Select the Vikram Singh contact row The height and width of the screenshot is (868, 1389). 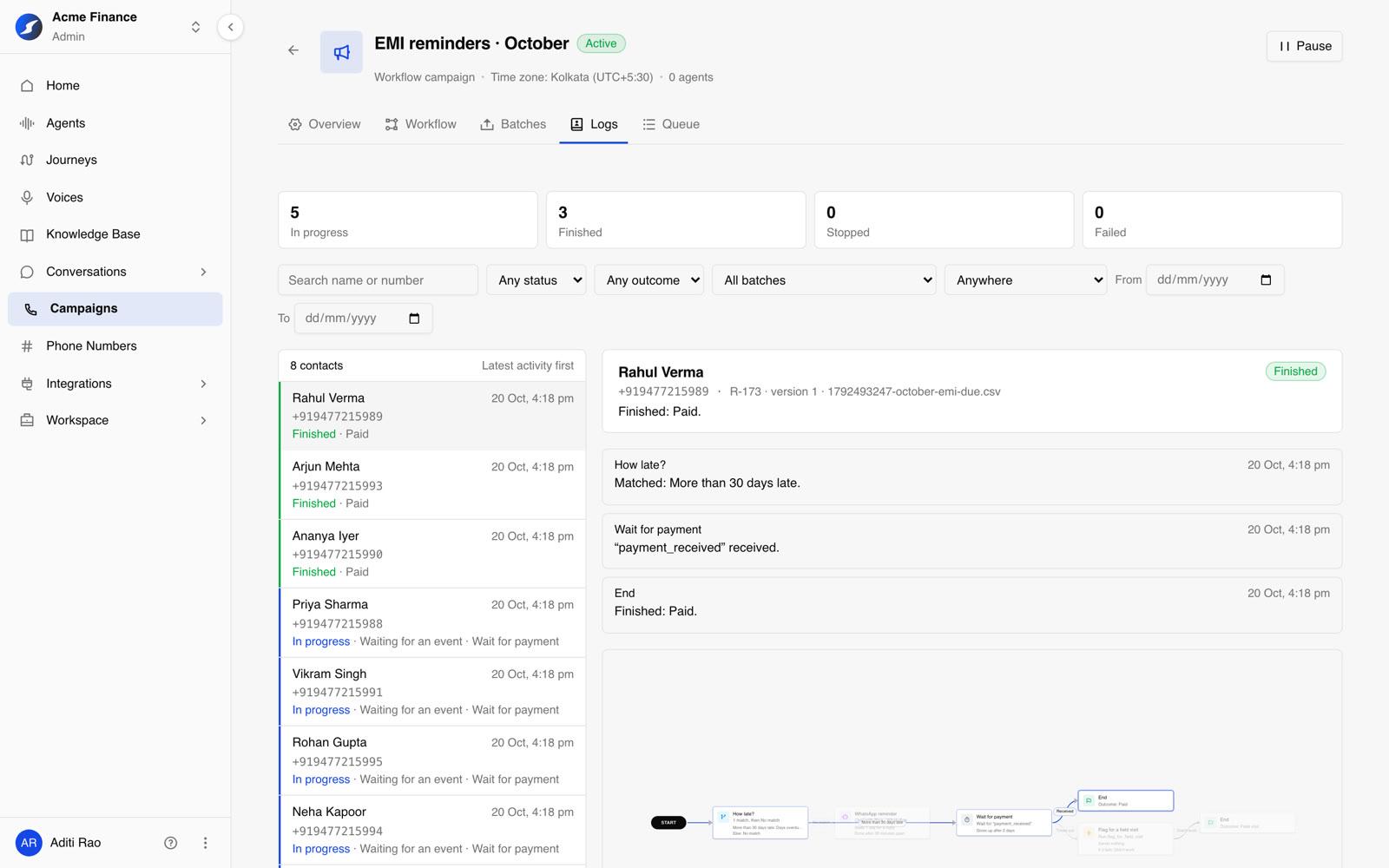[x=432, y=691]
